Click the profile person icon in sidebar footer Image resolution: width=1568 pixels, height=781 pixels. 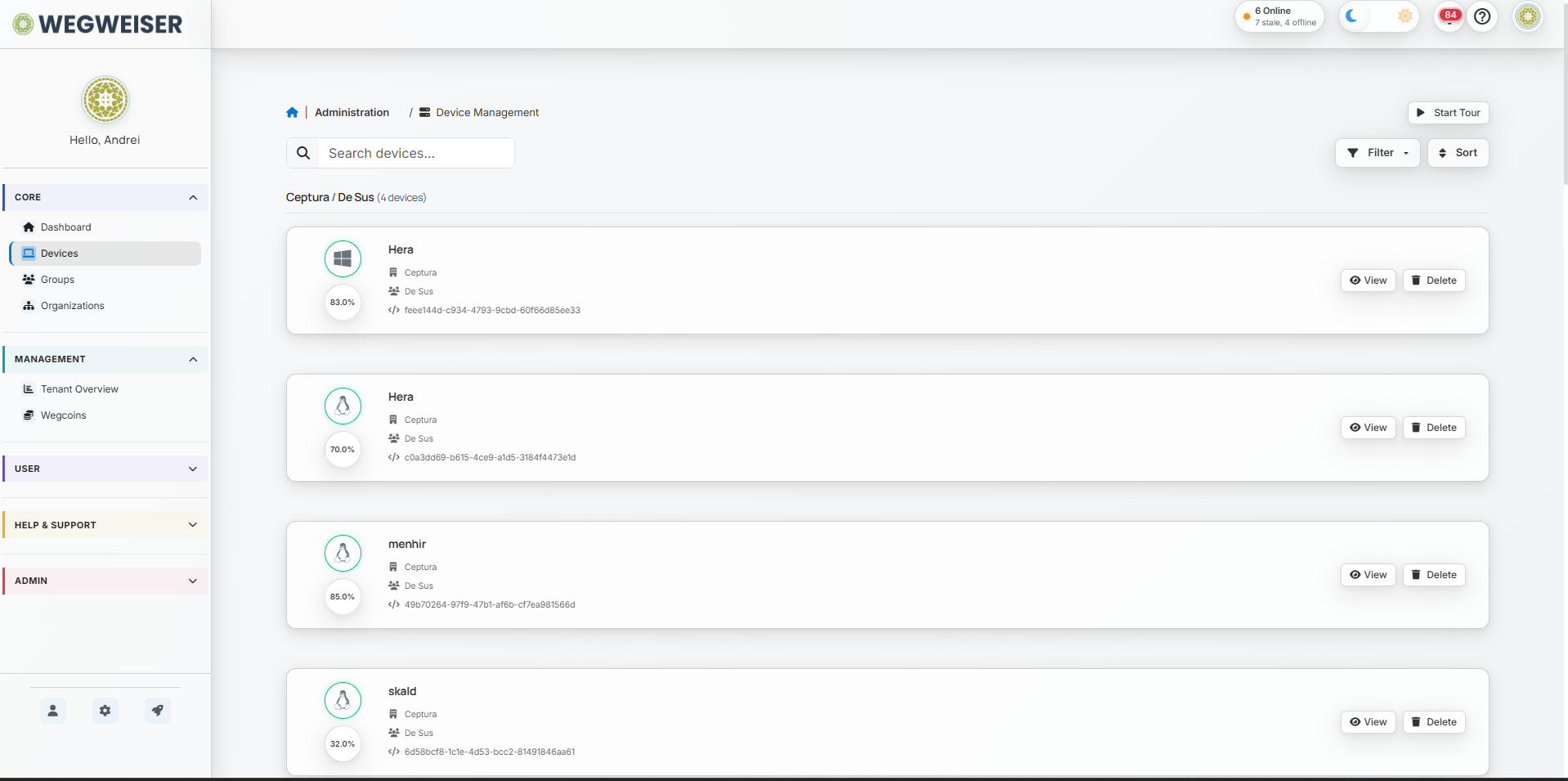tap(53, 711)
